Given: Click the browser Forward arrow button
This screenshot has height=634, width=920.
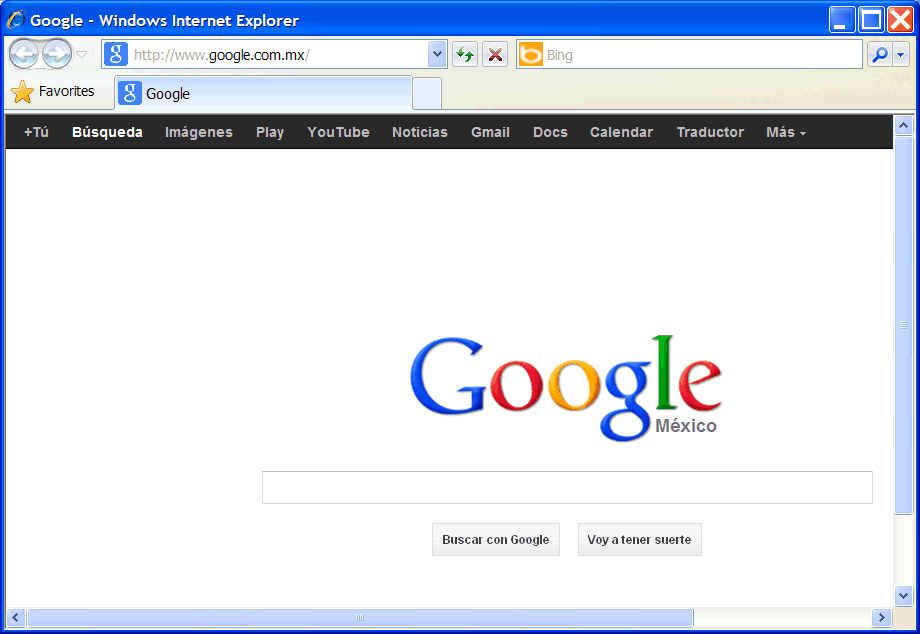Looking at the screenshot, I should tap(57, 55).
